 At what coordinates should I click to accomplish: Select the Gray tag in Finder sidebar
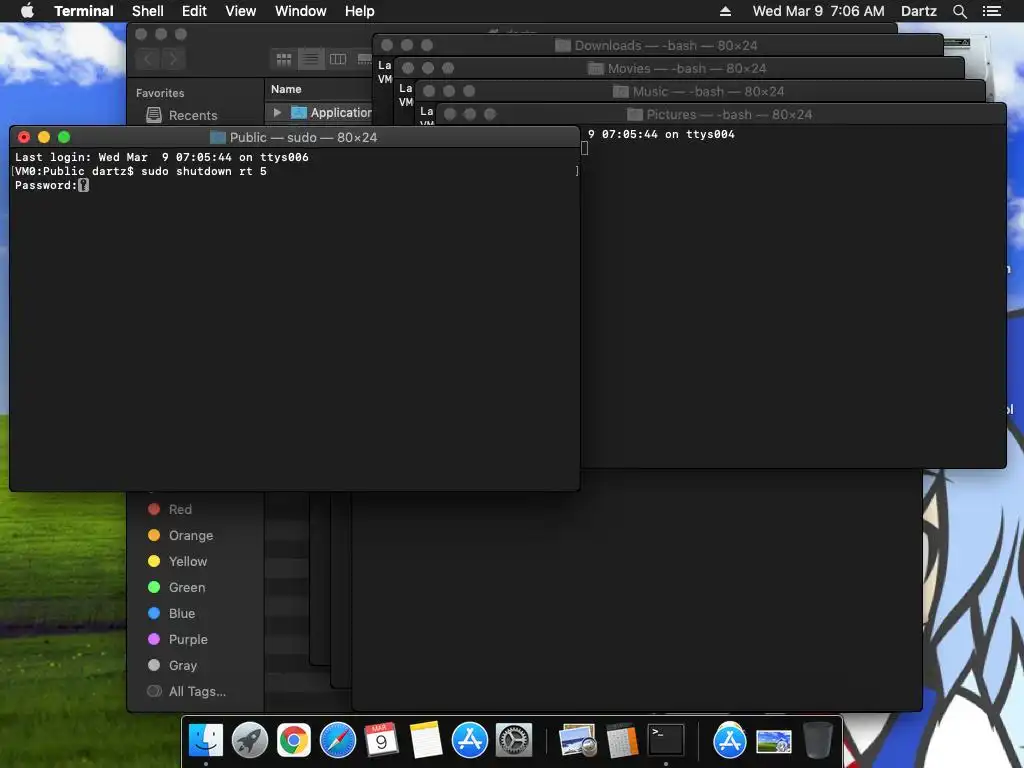(x=182, y=665)
